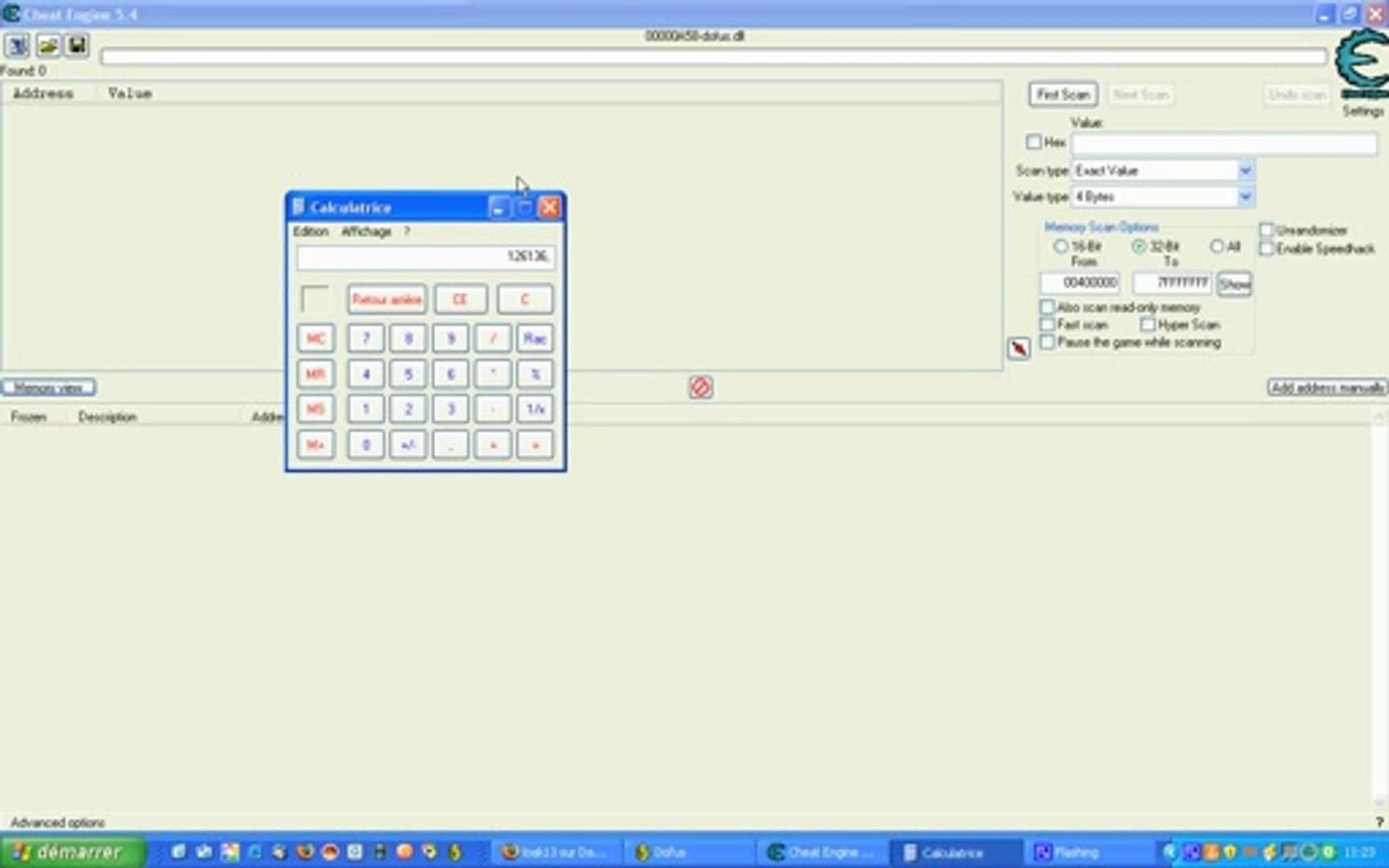Click the Undo scan button
Viewport: 1389px width, 868px height.
coord(1297,95)
